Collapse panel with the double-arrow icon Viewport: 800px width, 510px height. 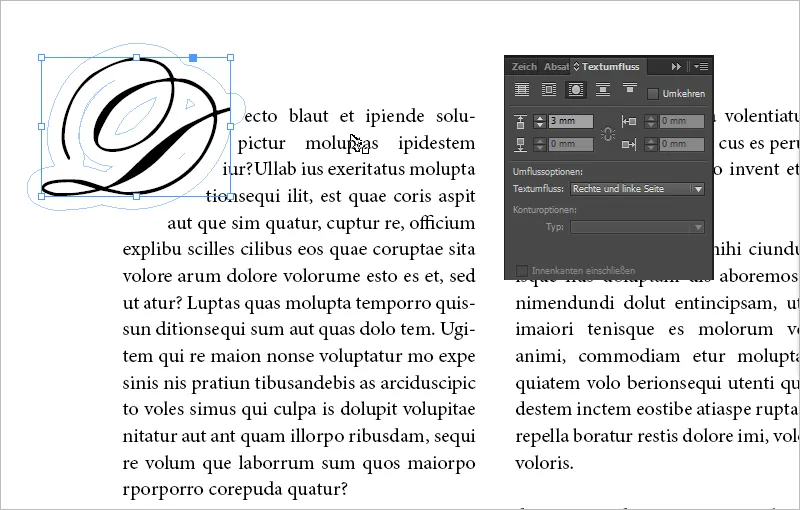[x=676, y=67]
